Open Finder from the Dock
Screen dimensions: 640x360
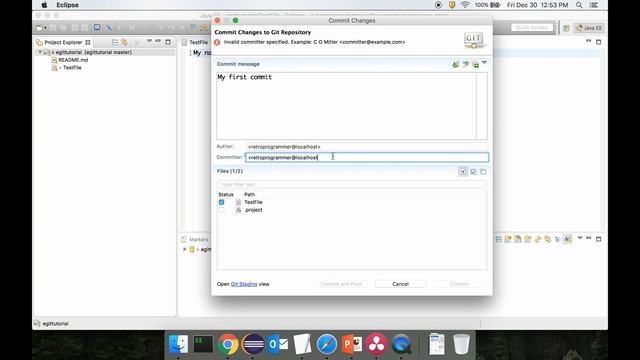pyautogui.click(x=178, y=344)
